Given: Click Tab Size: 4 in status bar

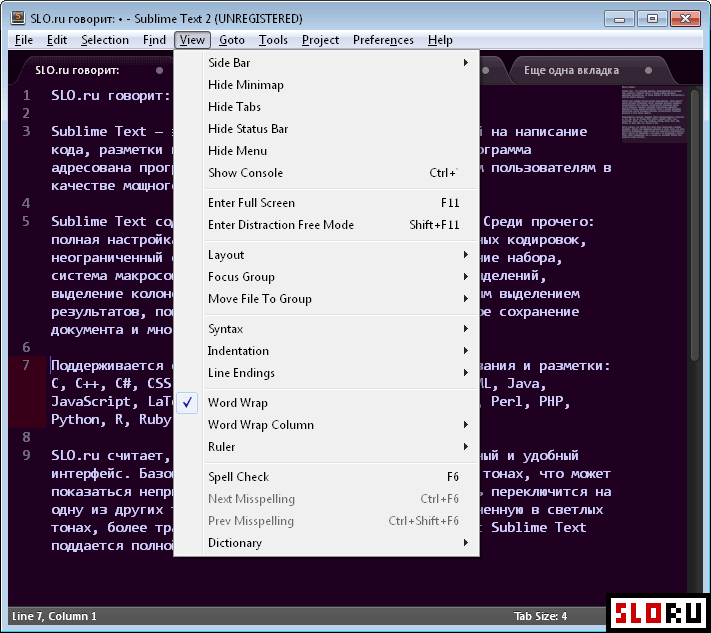Looking at the screenshot, I should pos(540,616).
